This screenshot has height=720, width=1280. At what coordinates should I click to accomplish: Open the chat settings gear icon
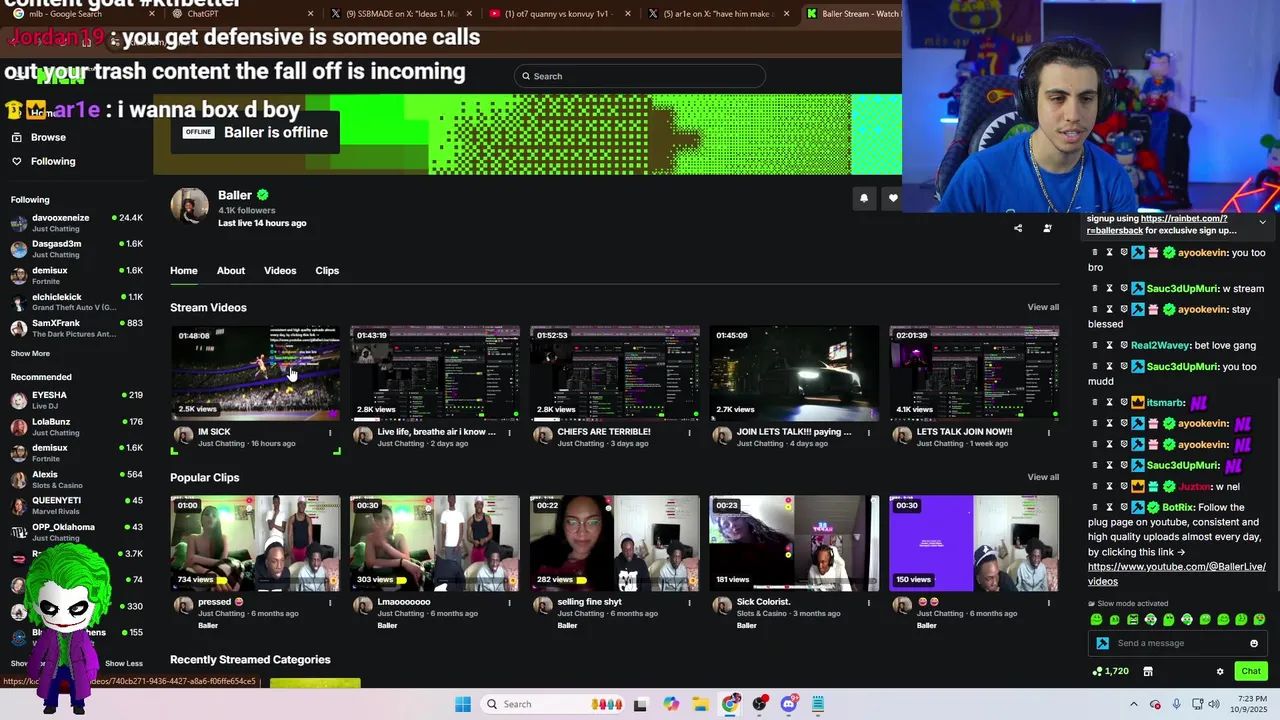point(1220,671)
